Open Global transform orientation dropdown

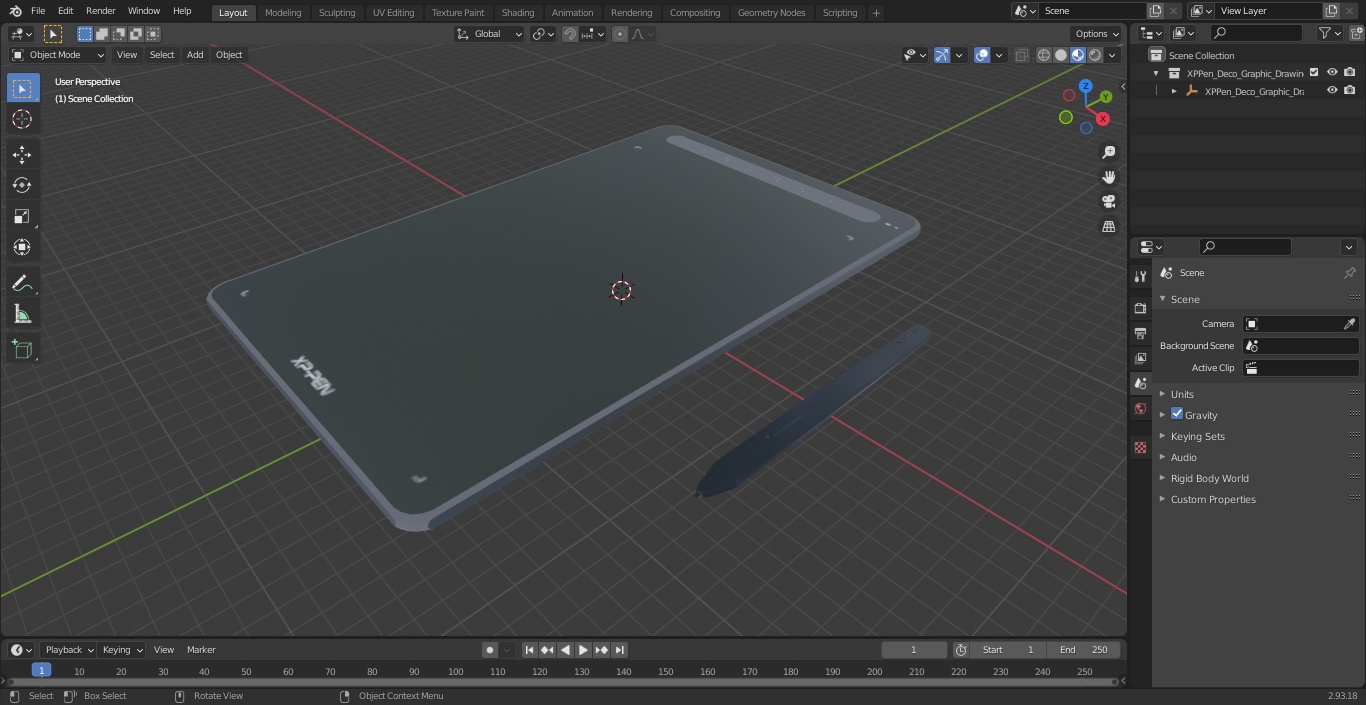click(x=490, y=34)
